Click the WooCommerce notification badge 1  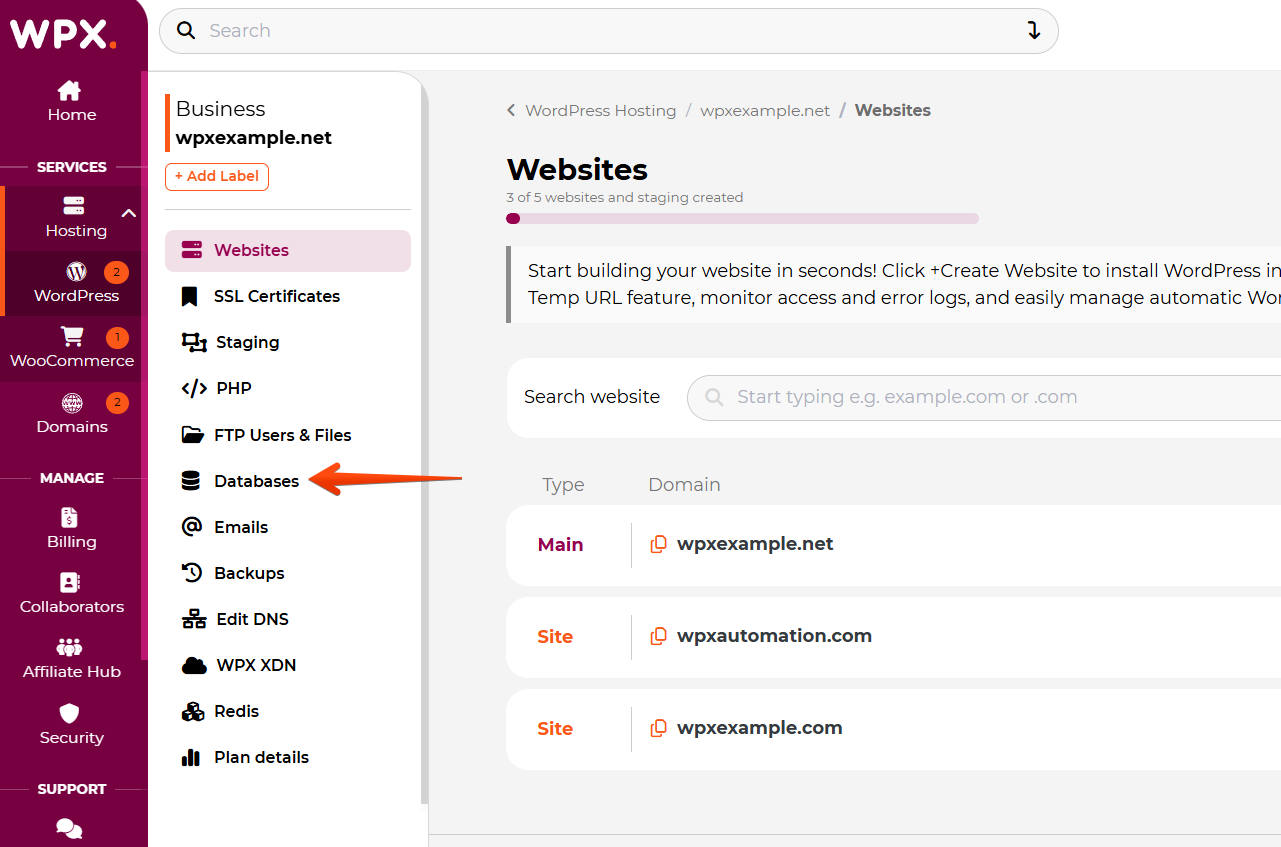point(117,337)
